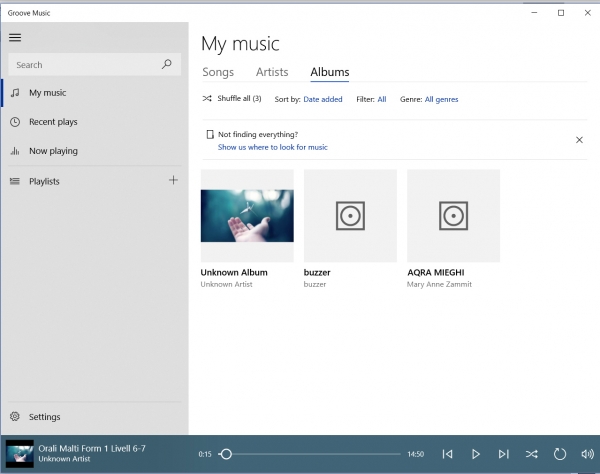Click the buzzer album title
This screenshot has width=600, height=474.
[x=317, y=272]
